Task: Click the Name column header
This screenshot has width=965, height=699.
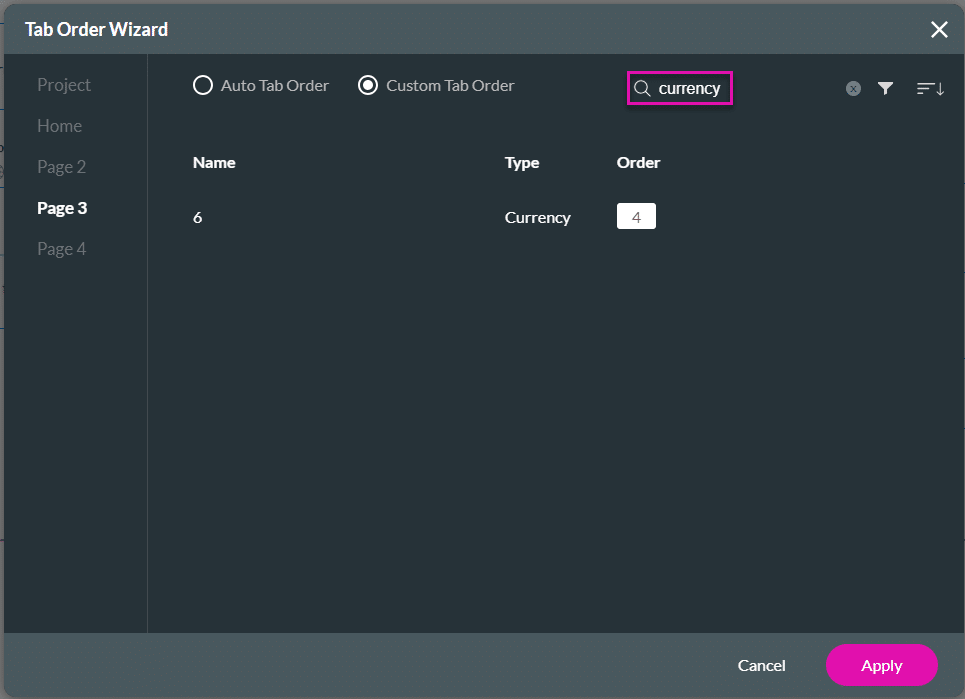Action: (x=214, y=162)
